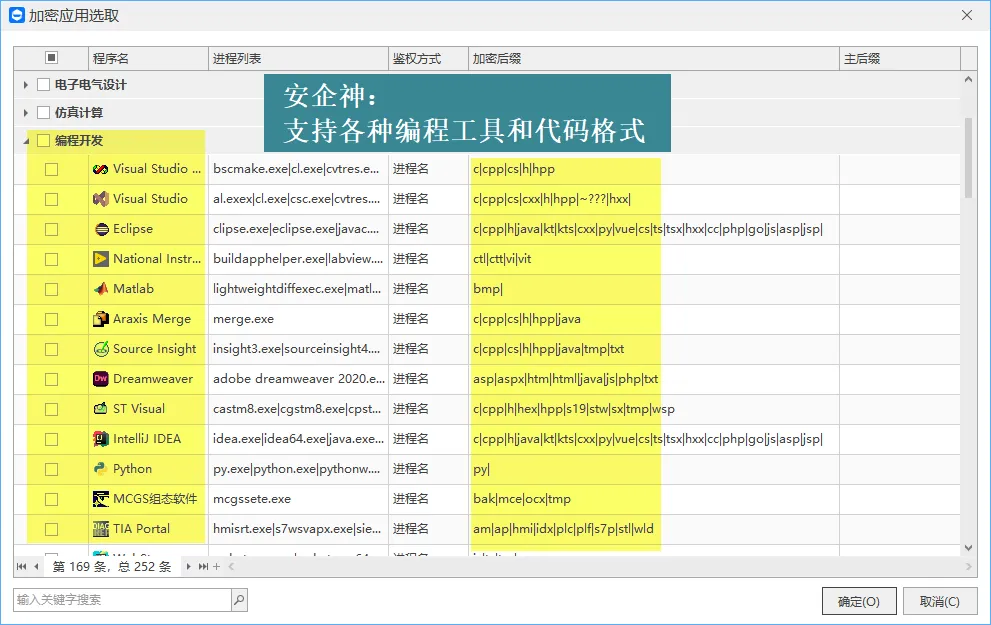Click the National Instruments yellow icon

pos(100,259)
